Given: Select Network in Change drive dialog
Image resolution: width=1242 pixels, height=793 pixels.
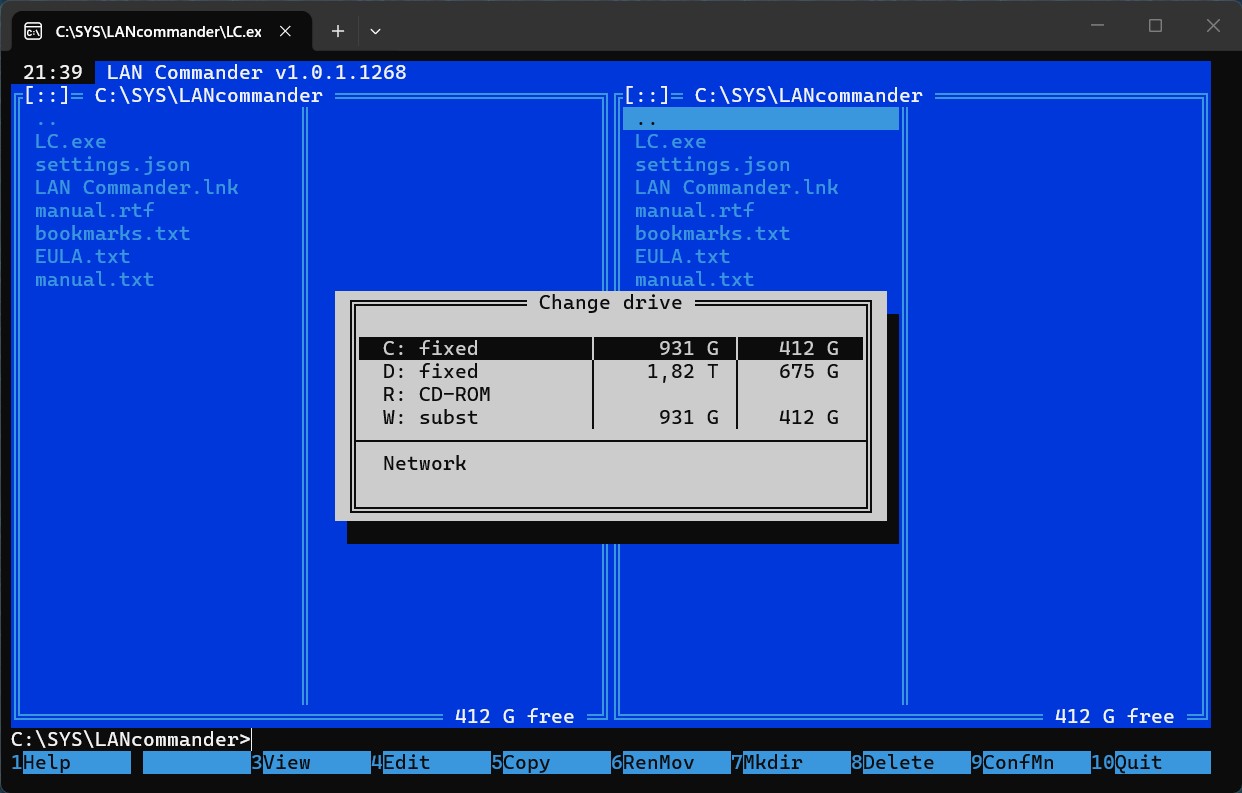Looking at the screenshot, I should (425, 463).
